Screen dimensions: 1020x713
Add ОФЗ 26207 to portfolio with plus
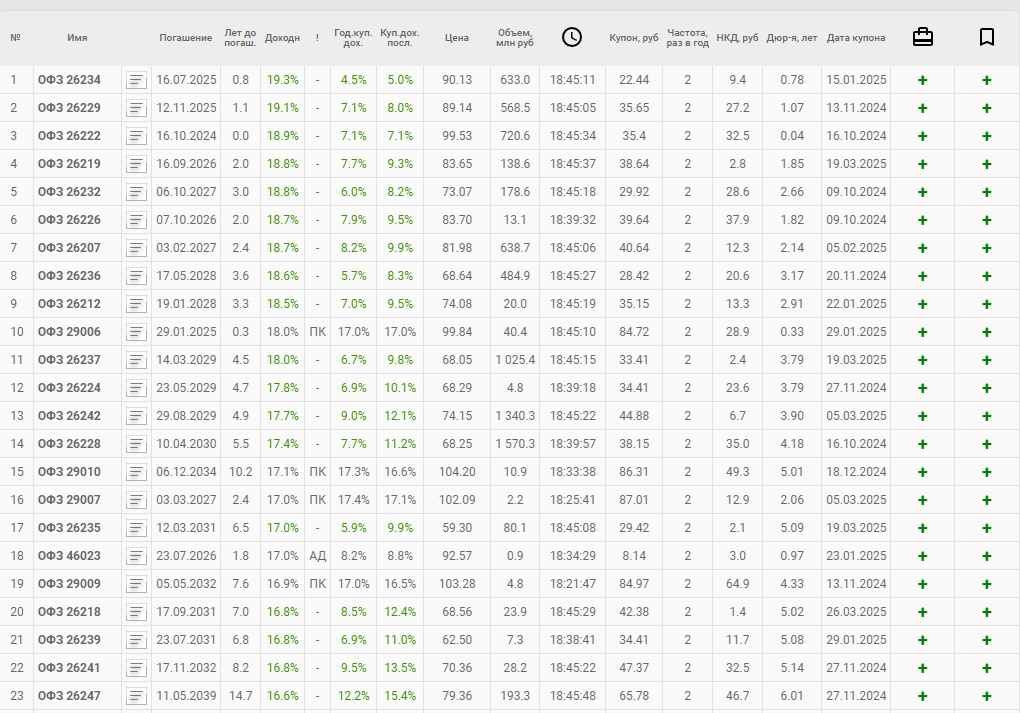tap(922, 248)
